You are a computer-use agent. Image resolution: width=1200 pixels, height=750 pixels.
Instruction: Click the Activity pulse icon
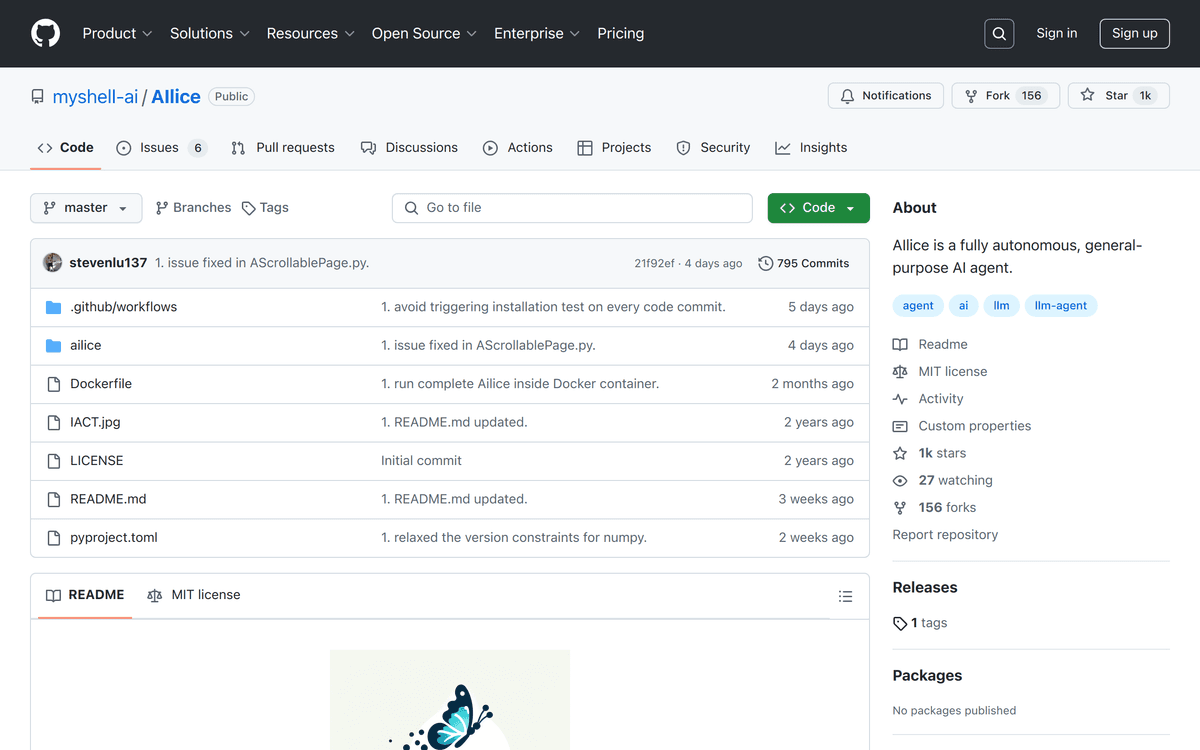(900, 399)
